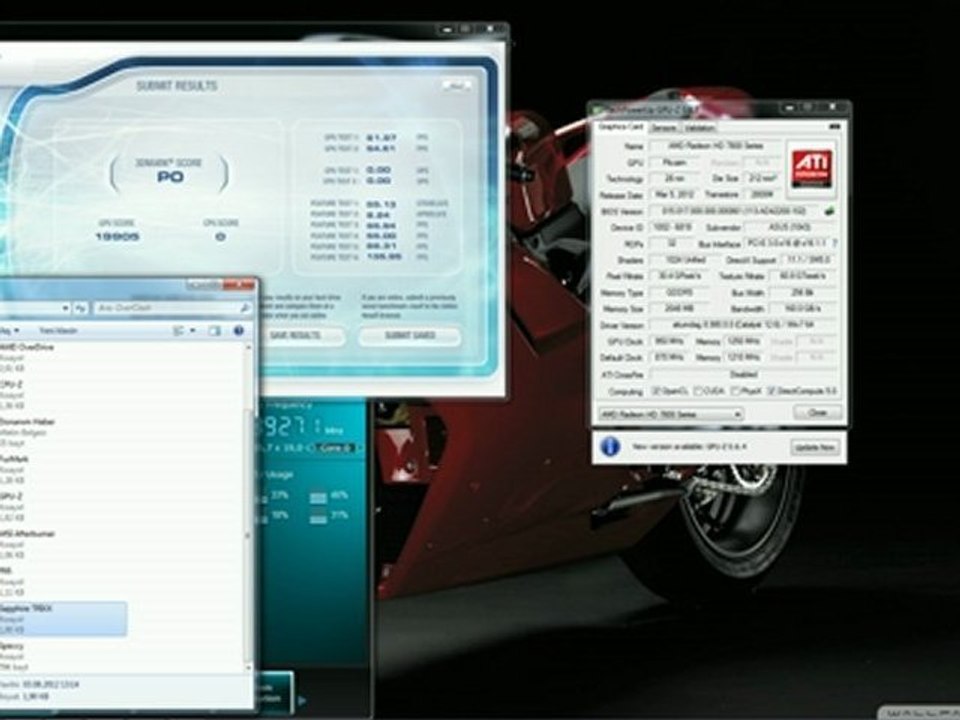The image size is (960, 720).
Task: Toggle the PhysX checkbox
Action: [736, 391]
